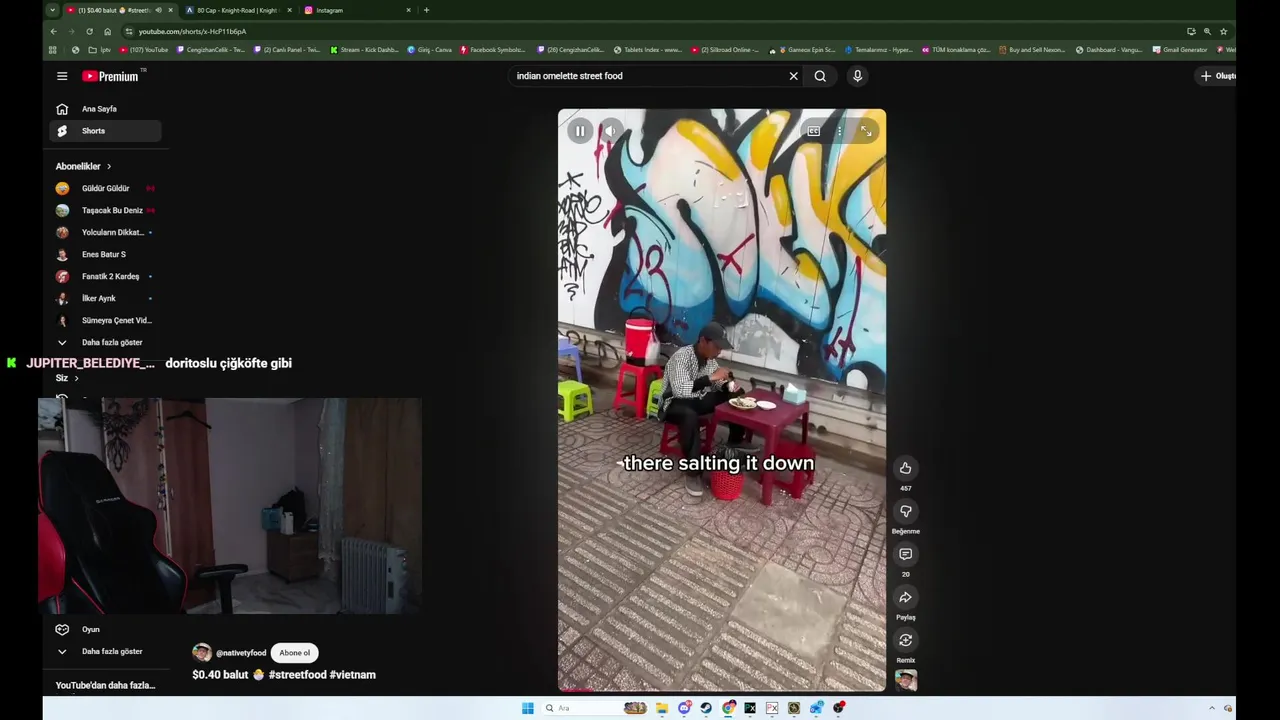
Task: Click the address bar URL
Action: point(192,31)
